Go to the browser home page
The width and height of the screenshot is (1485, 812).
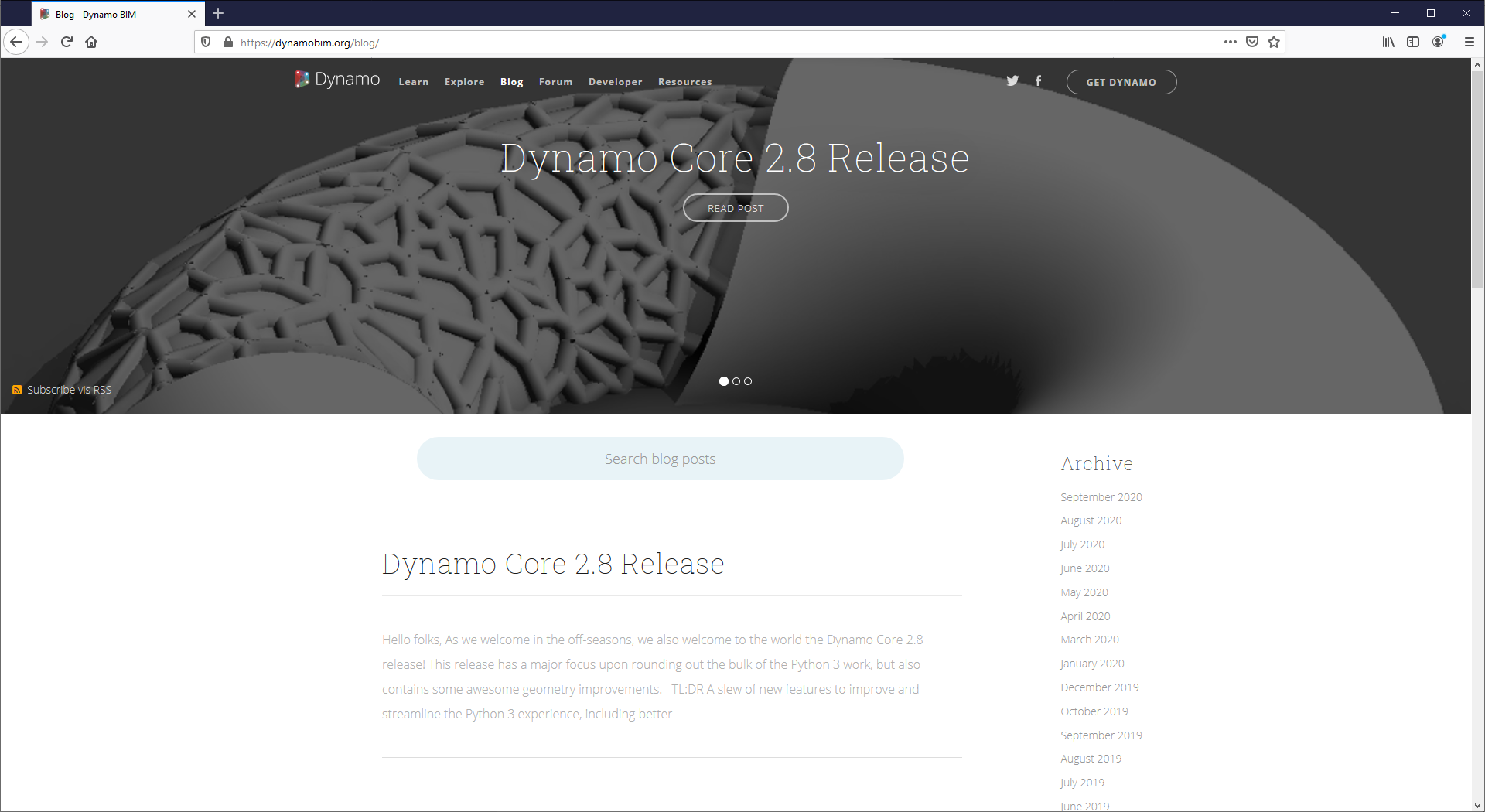91,43
